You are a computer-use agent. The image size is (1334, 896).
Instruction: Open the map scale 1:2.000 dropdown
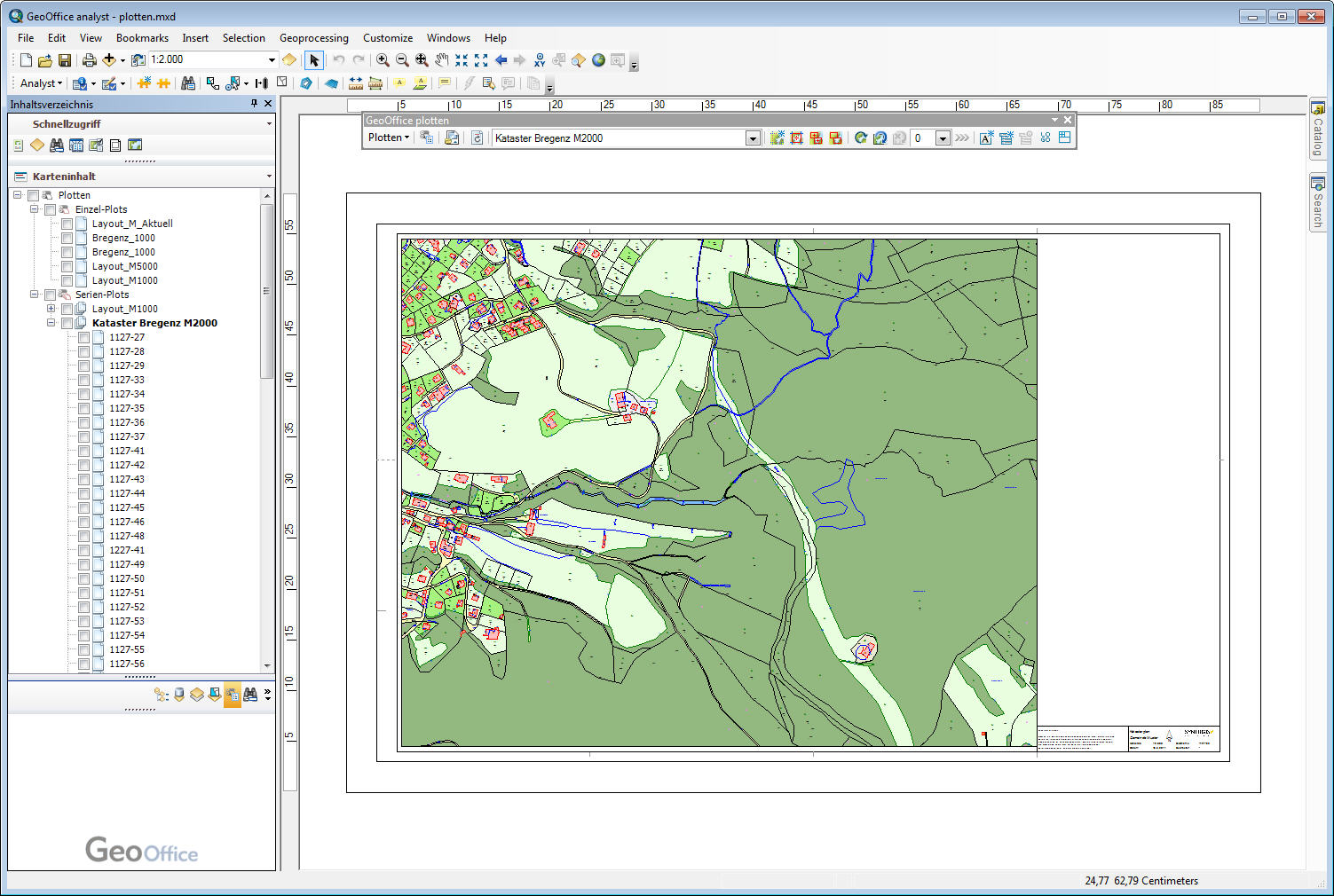click(272, 59)
